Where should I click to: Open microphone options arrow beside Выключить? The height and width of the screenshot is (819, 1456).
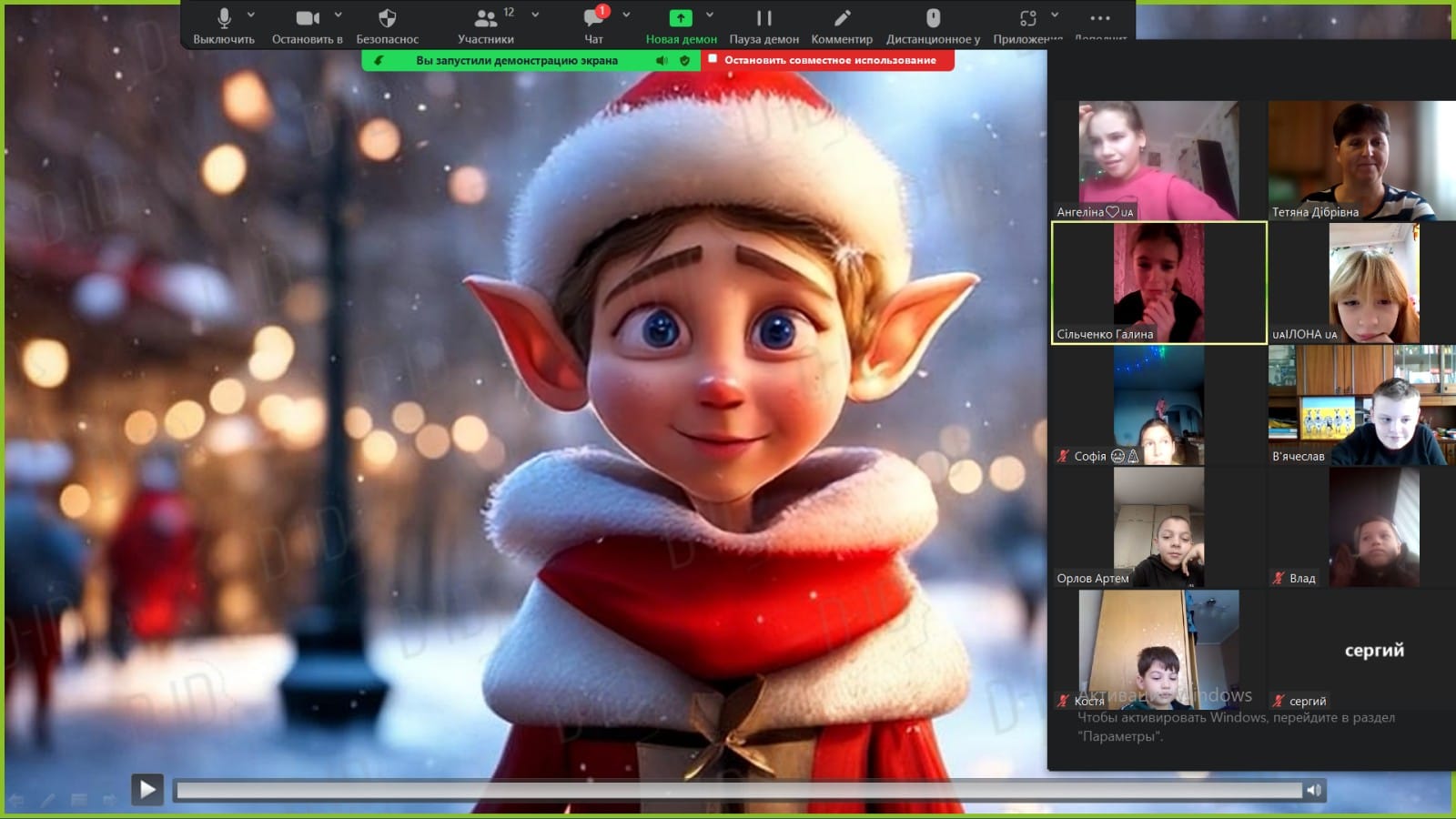251,15
